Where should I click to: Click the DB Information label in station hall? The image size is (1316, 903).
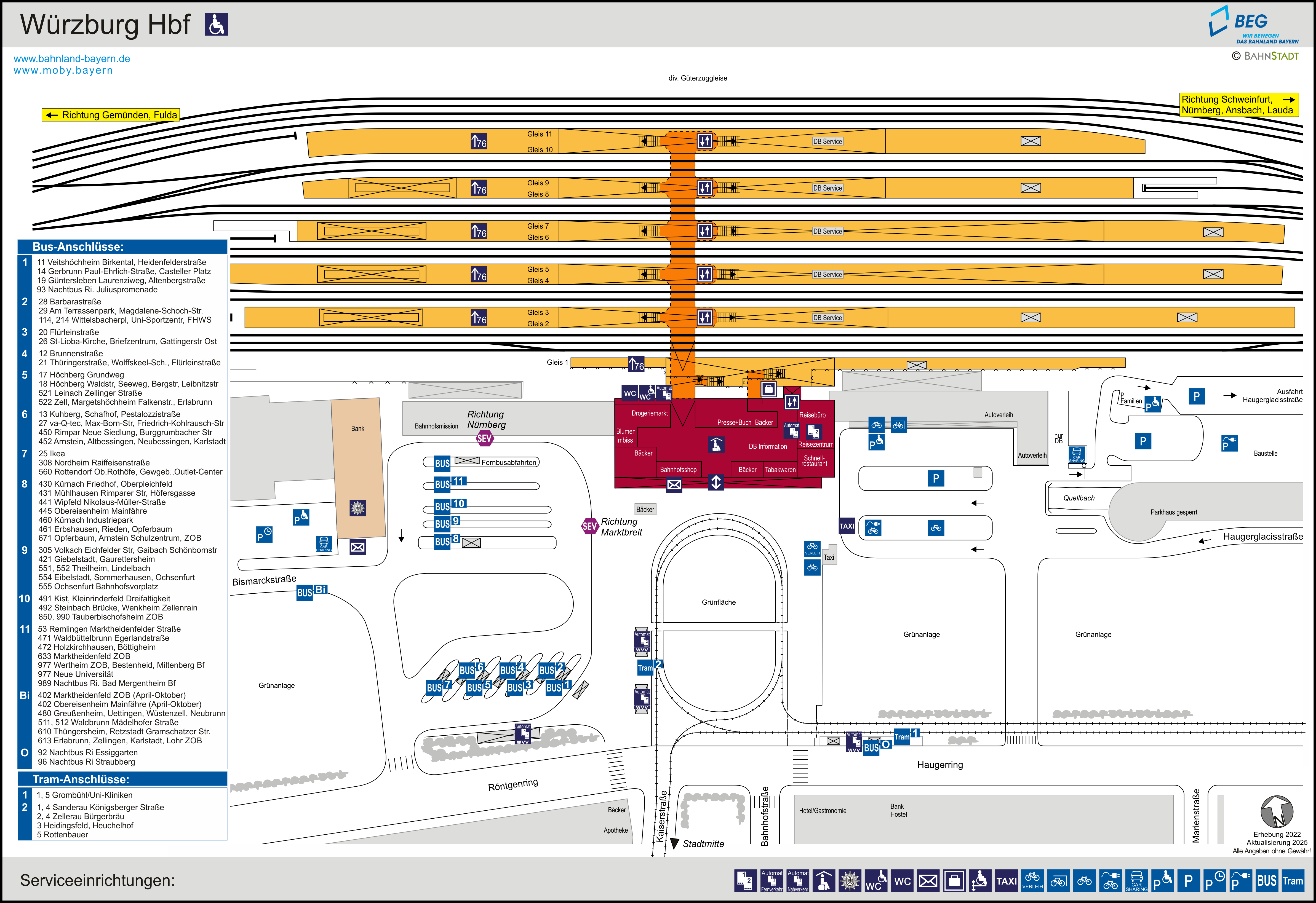767,446
